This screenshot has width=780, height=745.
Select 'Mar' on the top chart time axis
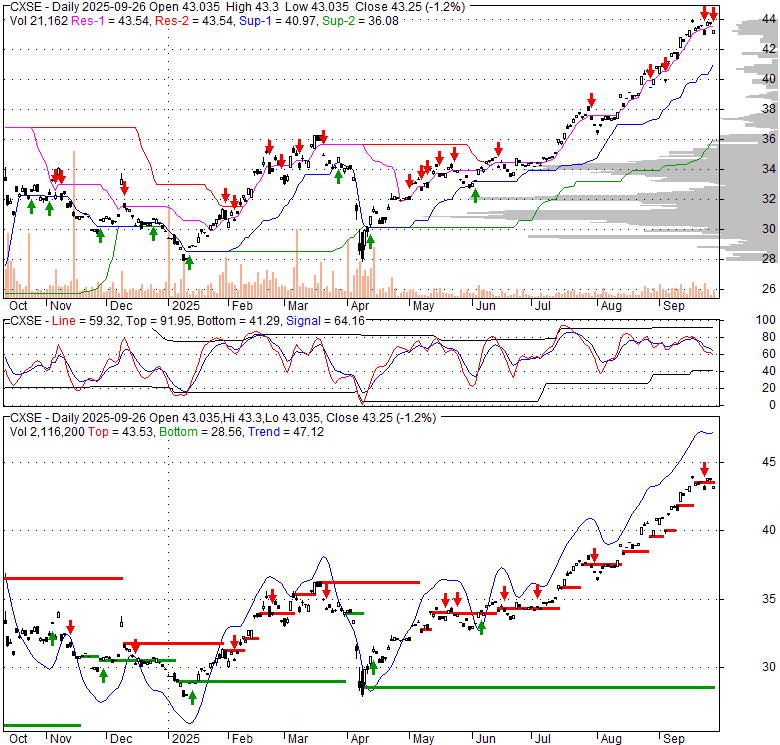298,306
